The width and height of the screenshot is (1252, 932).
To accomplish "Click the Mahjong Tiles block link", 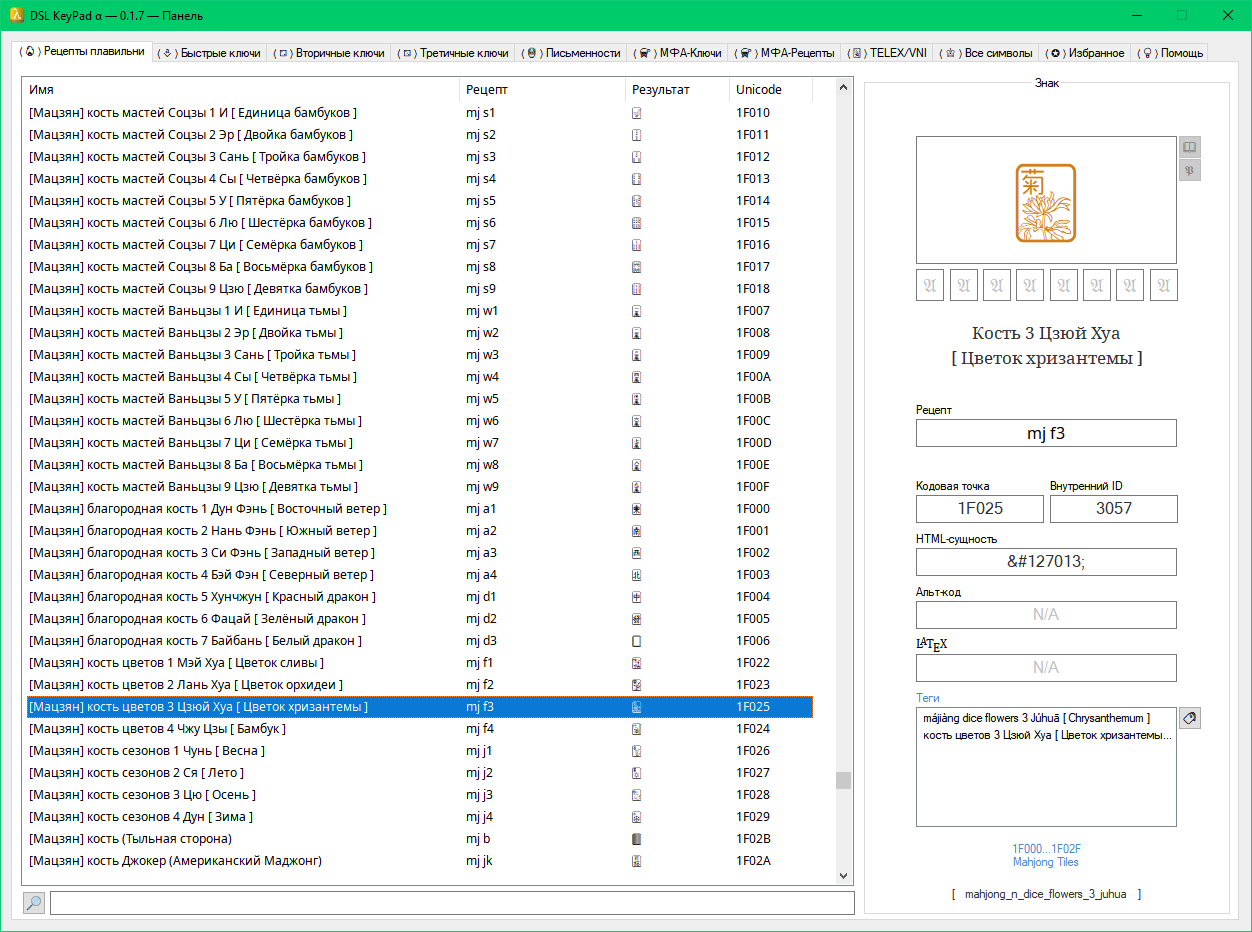I will (x=1045, y=862).
